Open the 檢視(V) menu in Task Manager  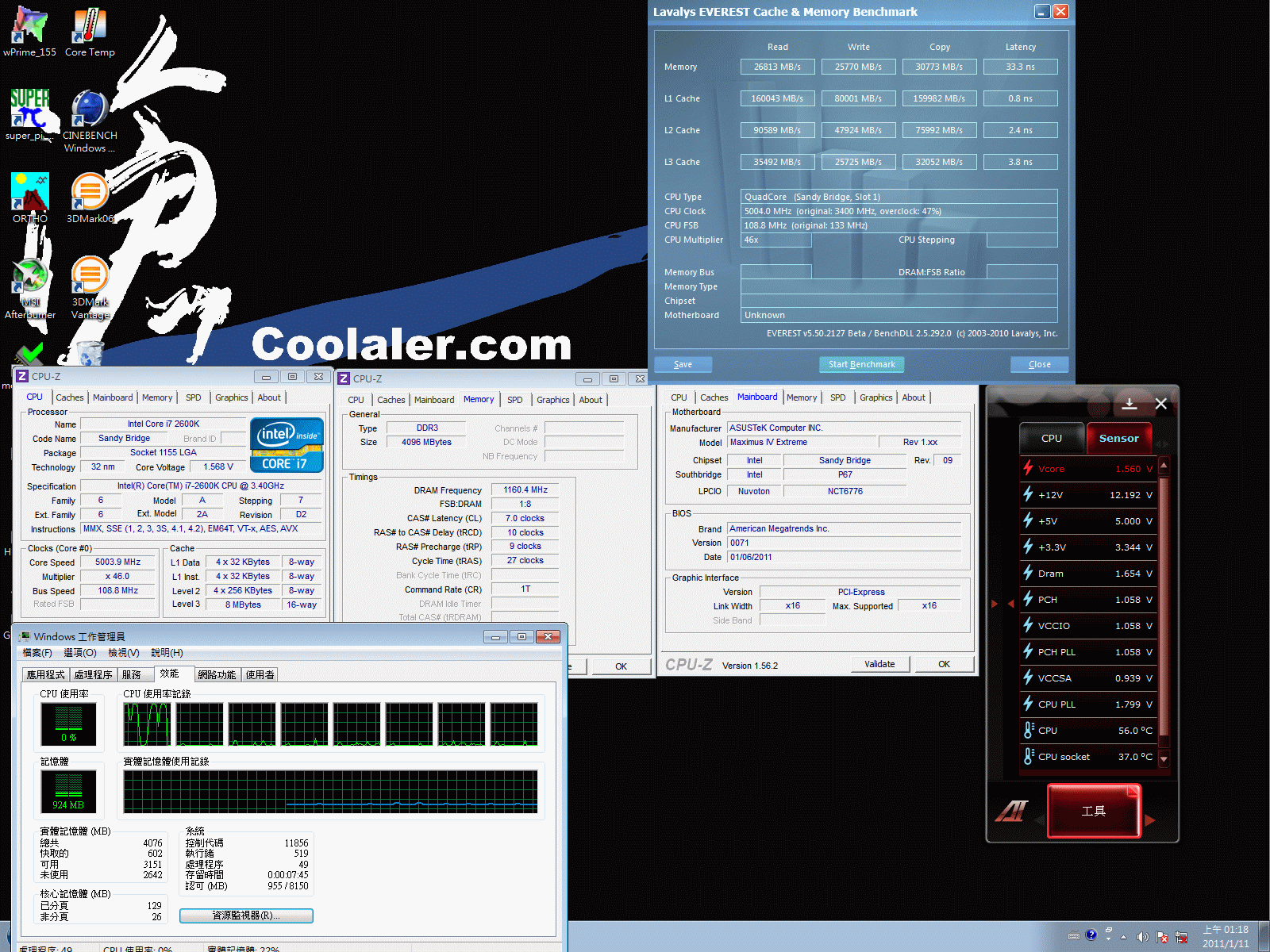pos(124,652)
